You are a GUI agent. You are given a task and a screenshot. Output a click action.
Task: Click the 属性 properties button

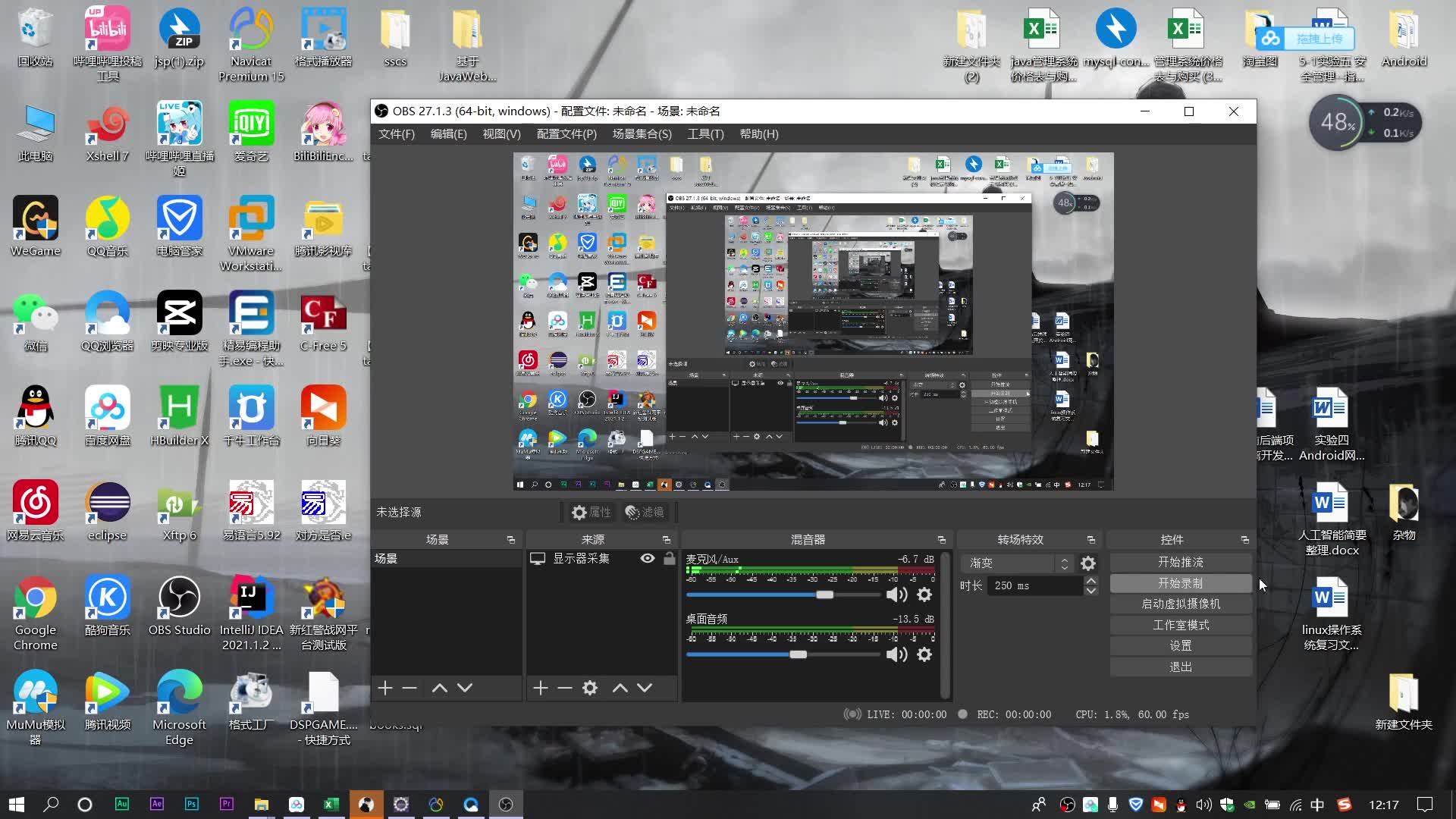pos(591,513)
